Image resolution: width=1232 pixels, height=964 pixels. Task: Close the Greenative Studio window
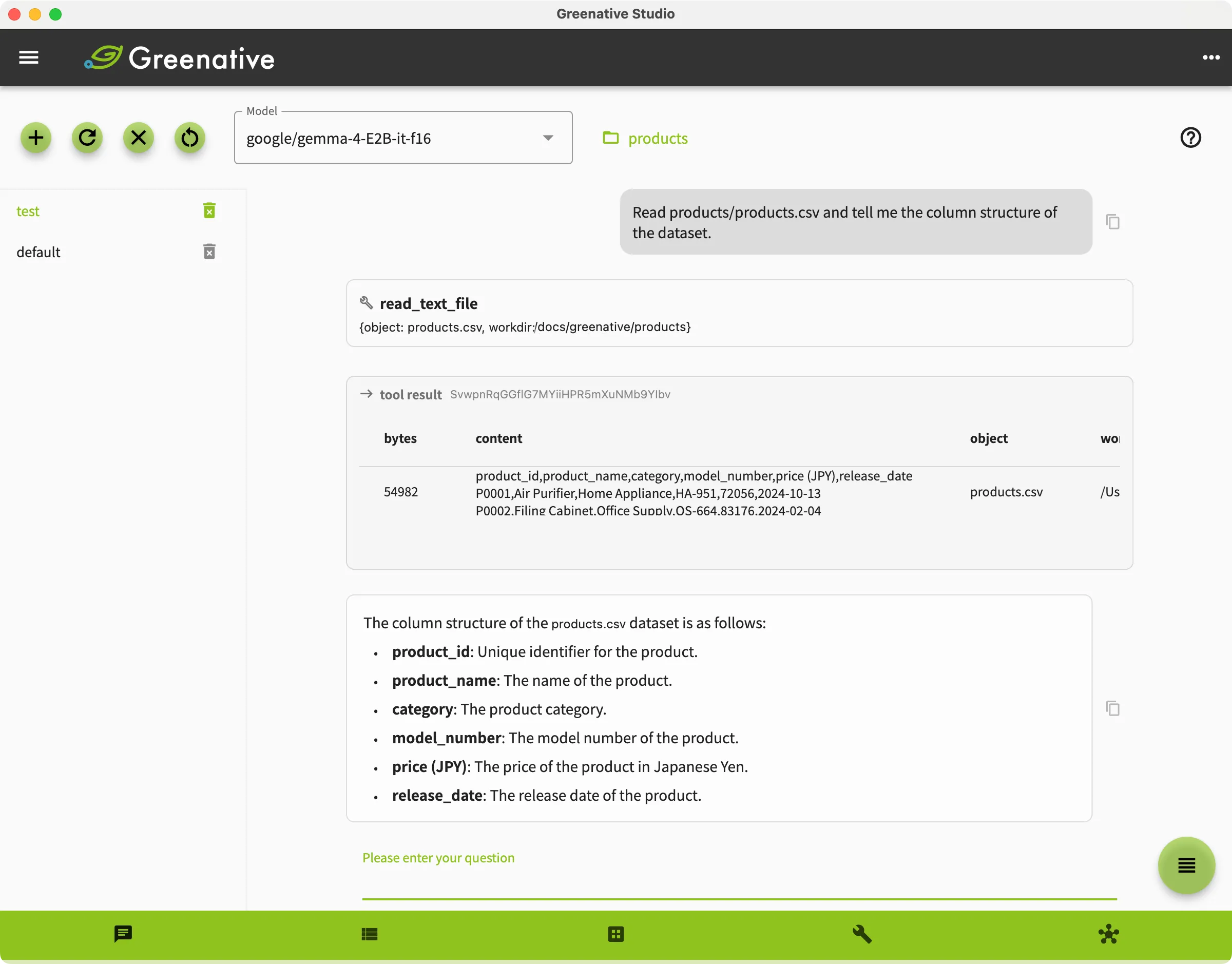point(15,14)
